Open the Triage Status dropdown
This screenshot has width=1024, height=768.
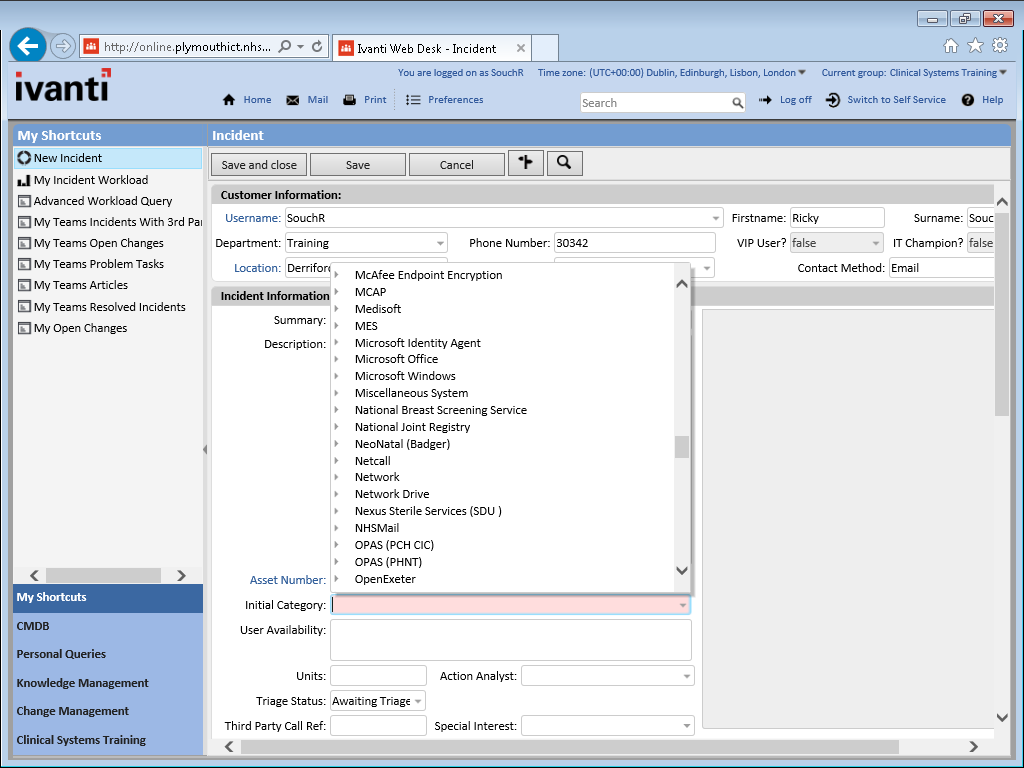click(x=418, y=701)
